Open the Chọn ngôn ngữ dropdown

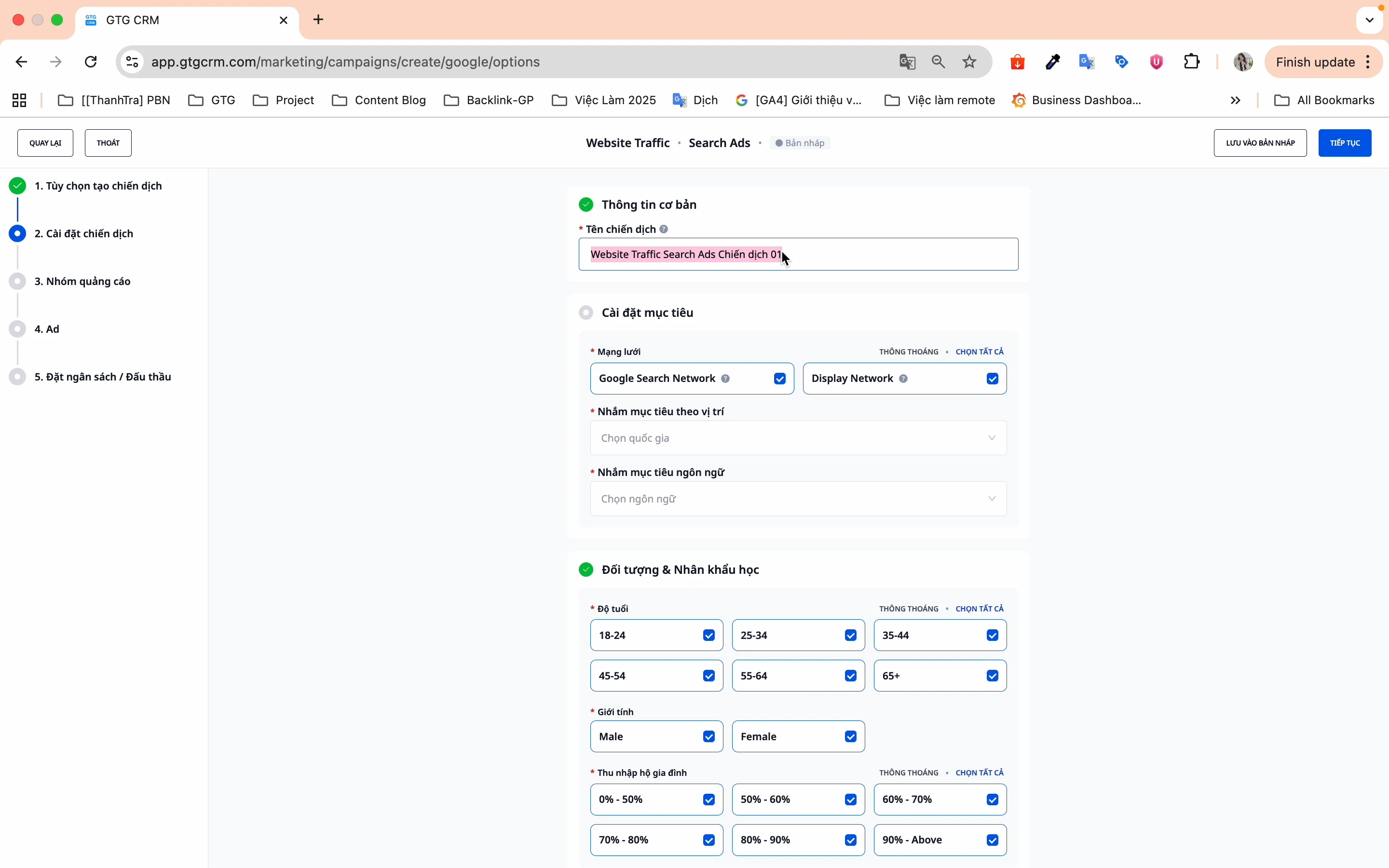pyautogui.click(x=798, y=499)
